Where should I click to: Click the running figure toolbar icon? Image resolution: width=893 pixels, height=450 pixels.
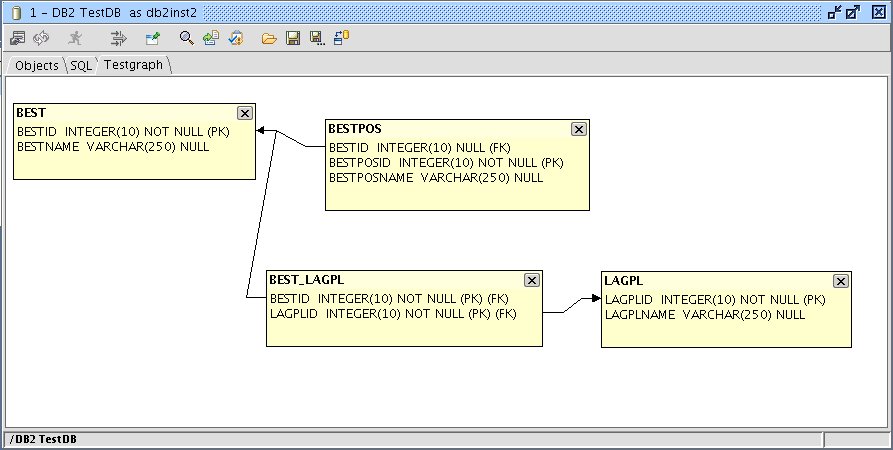click(x=75, y=38)
